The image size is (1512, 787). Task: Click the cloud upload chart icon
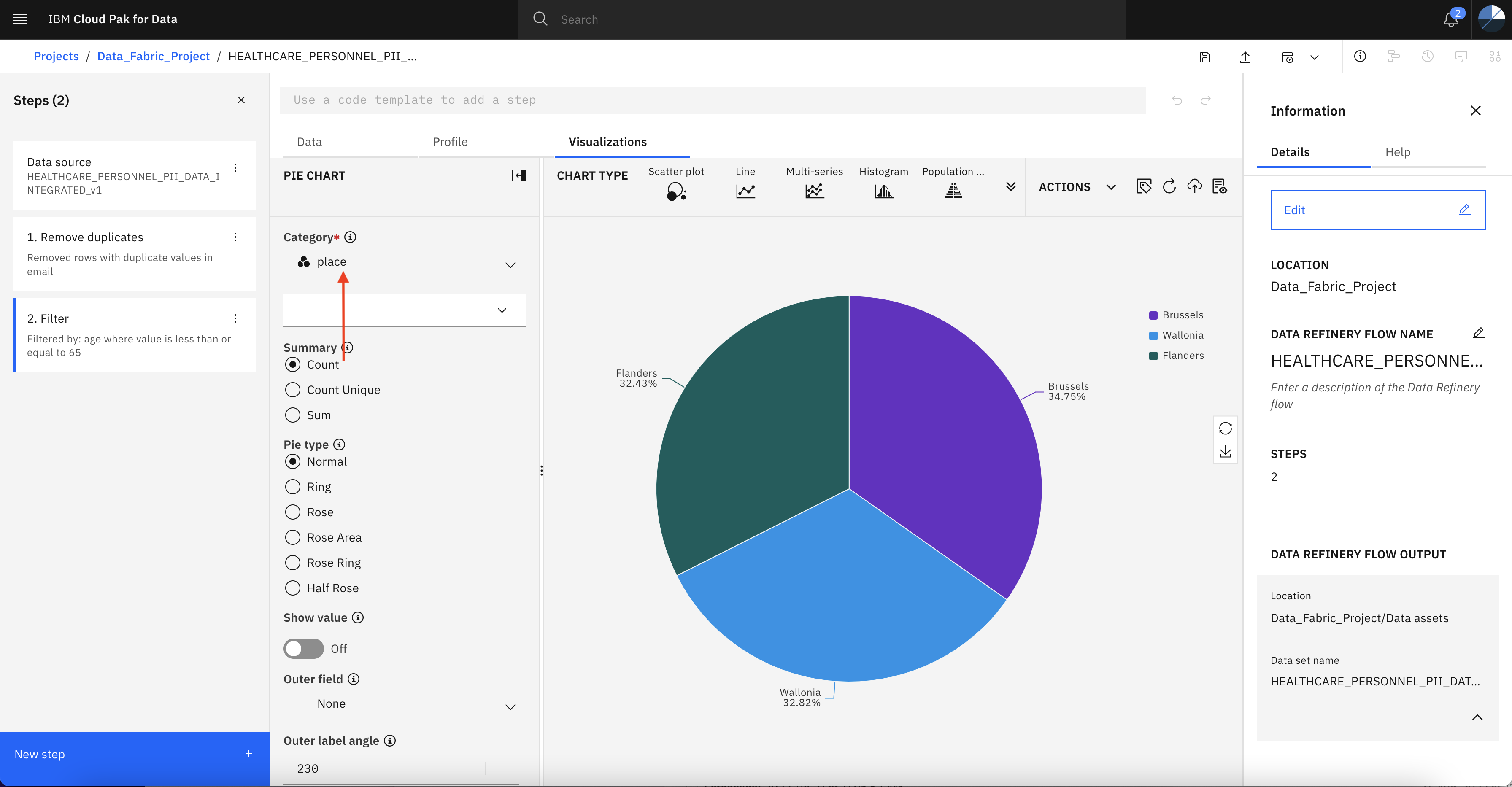(1194, 186)
